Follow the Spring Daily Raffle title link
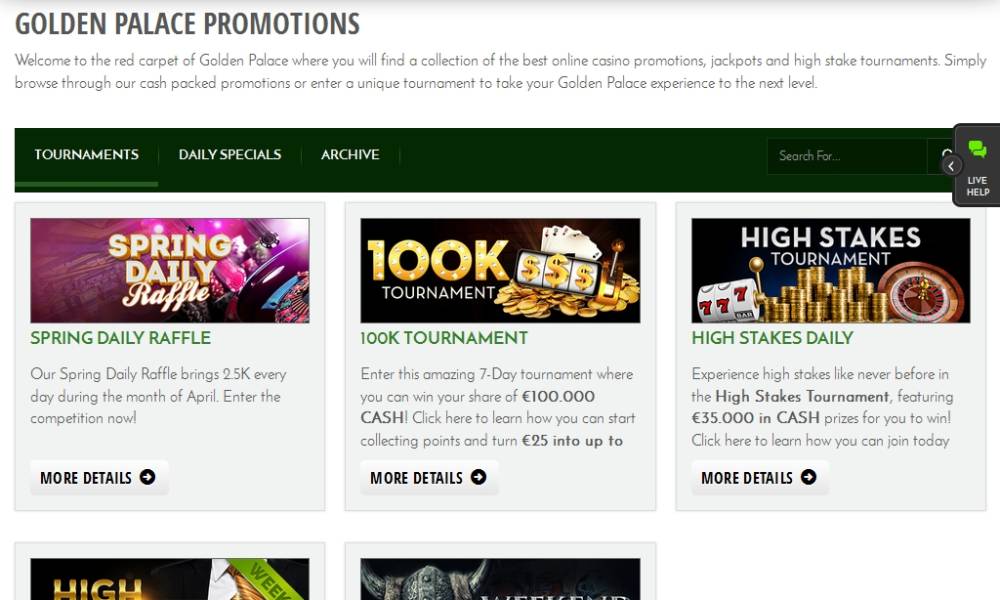The image size is (1000, 600). click(121, 338)
